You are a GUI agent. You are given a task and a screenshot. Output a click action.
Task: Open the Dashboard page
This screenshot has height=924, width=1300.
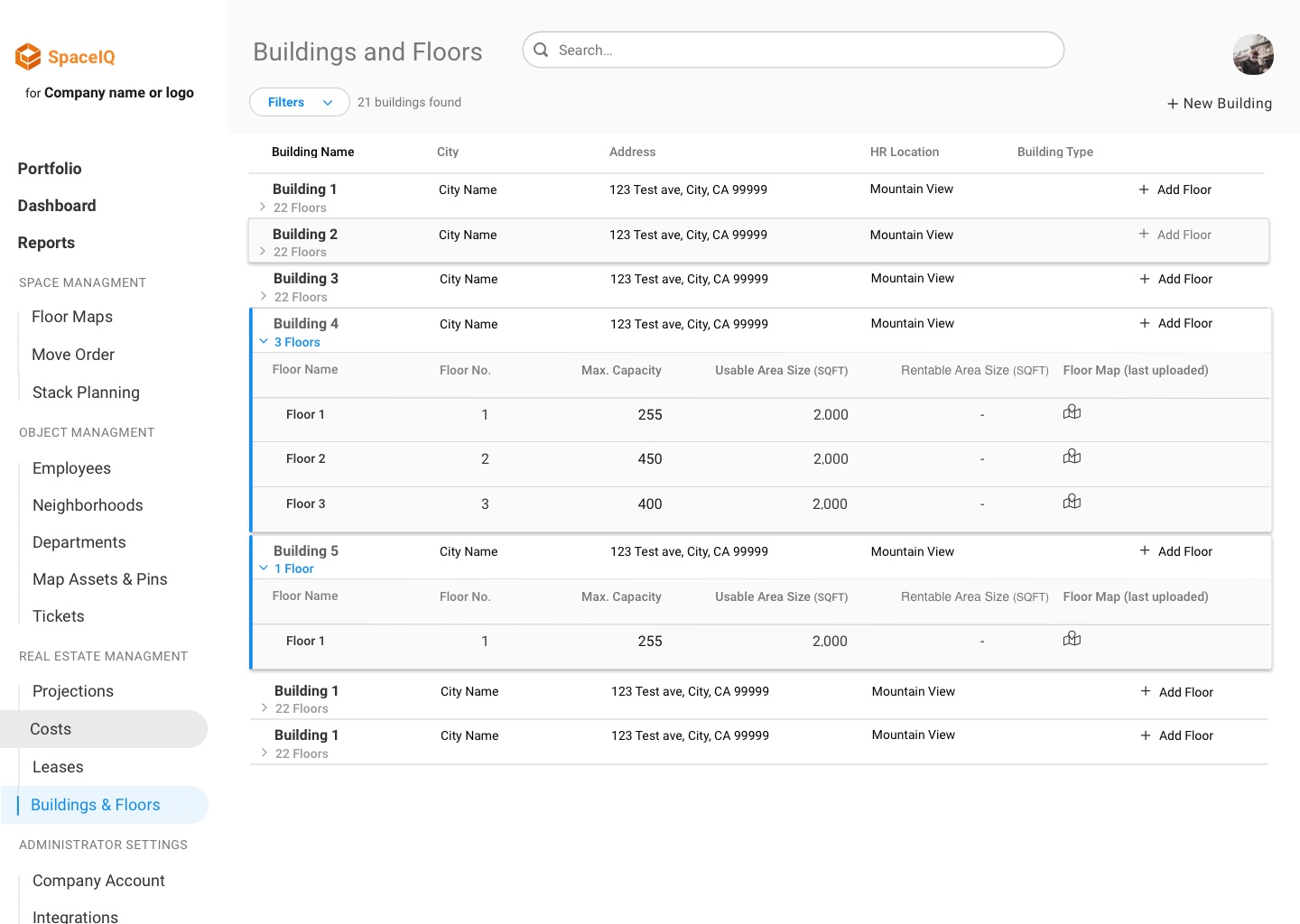(57, 206)
